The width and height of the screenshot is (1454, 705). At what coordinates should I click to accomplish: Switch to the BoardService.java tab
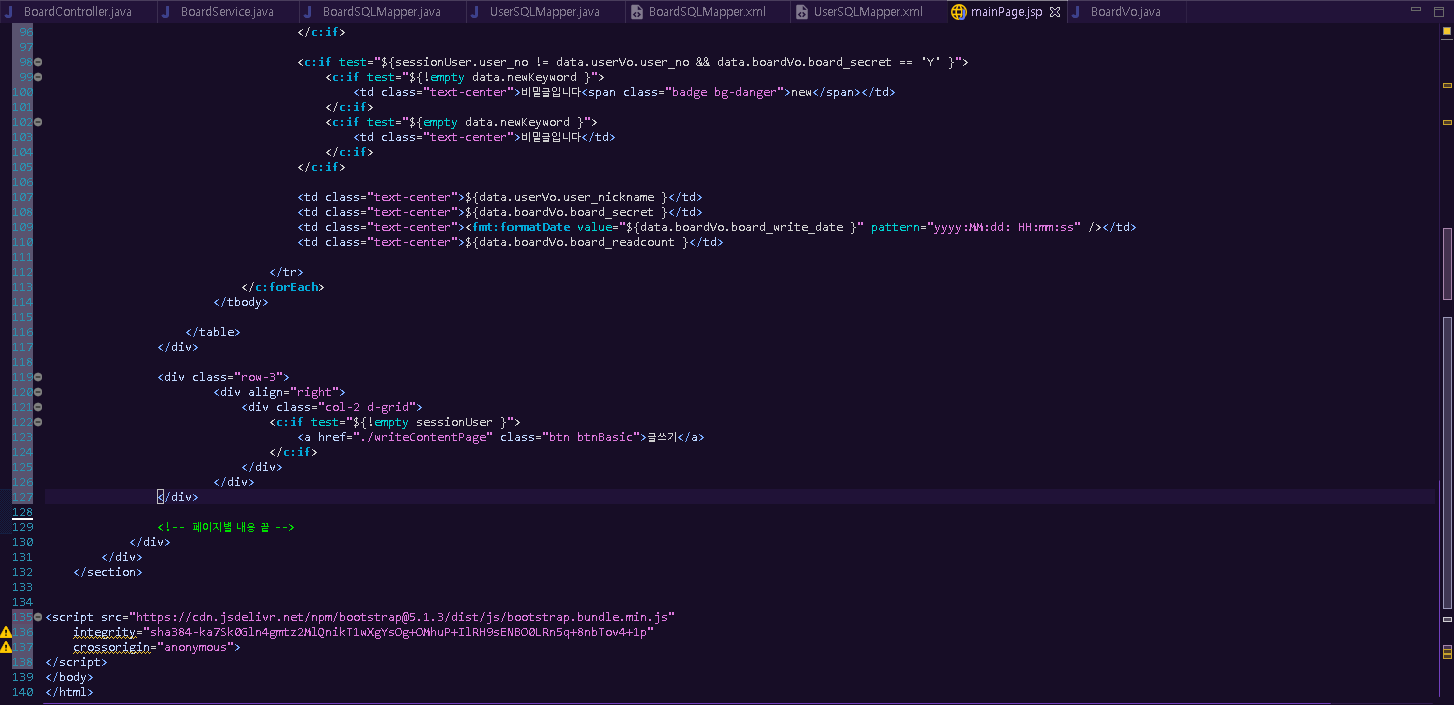point(227,12)
